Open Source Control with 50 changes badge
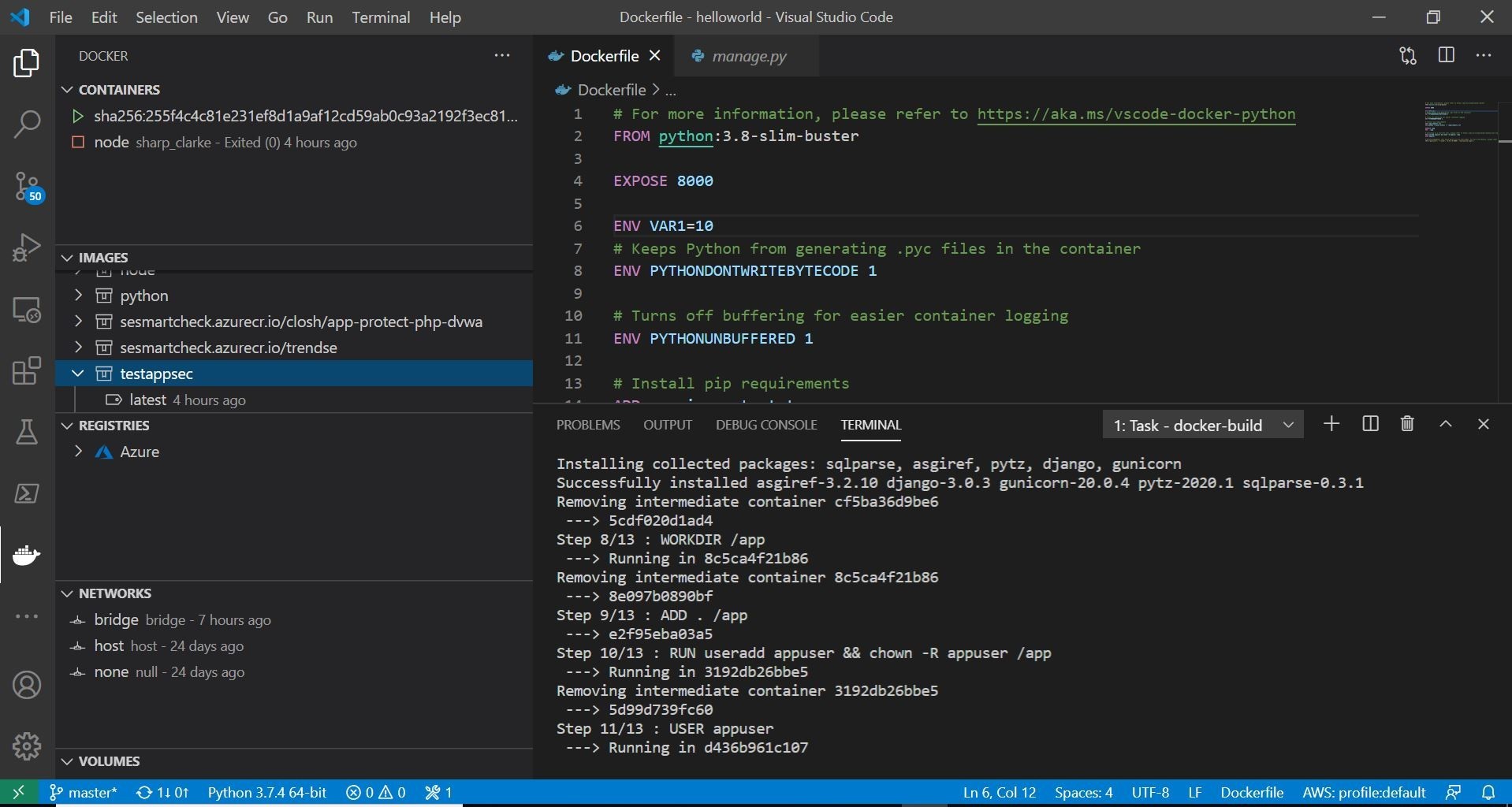The width and height of the screenshot is (1512, 807). click(x=28, y=187)
